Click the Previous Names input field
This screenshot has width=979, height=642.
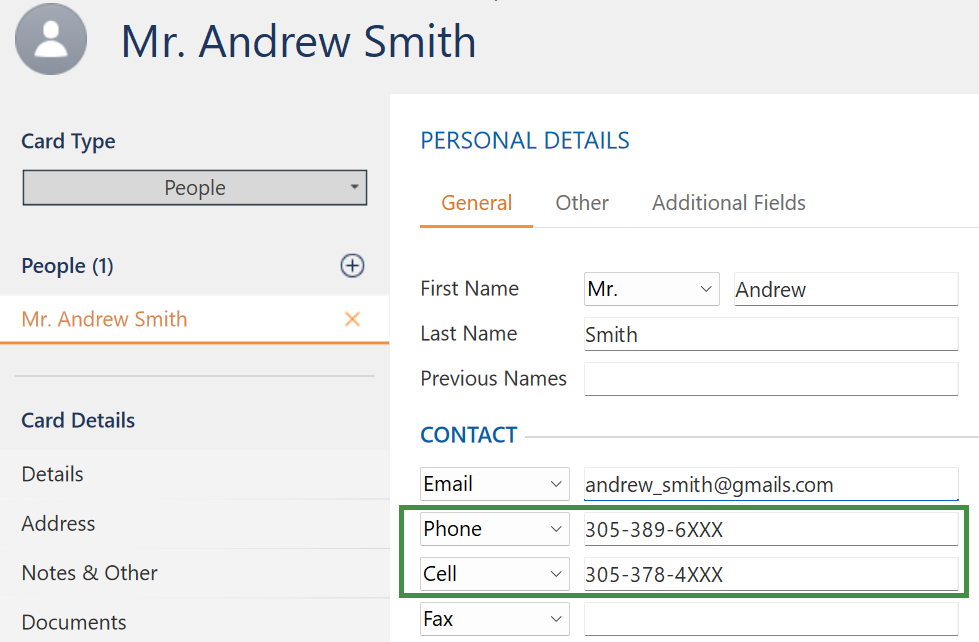(770, 379)
